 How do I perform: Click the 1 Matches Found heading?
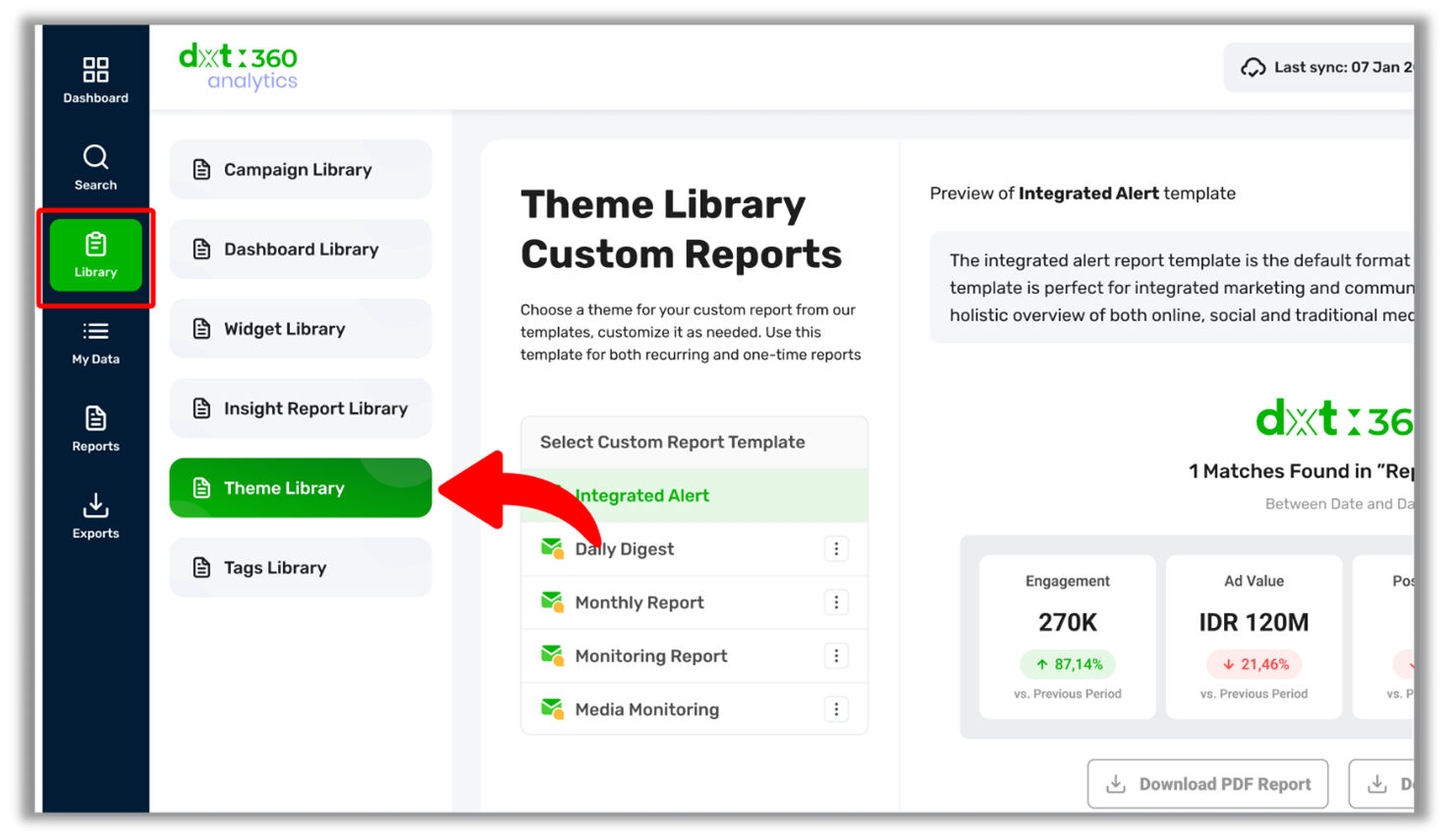[x=1301, y=472]
